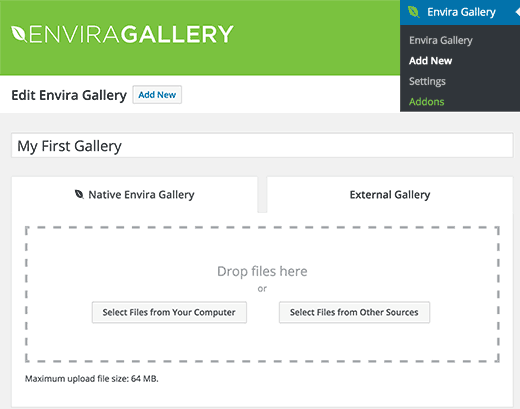Click the 'Drop files here' upload area
The image size is (520, 409).
pyautogui.click(x=262, y=294)
